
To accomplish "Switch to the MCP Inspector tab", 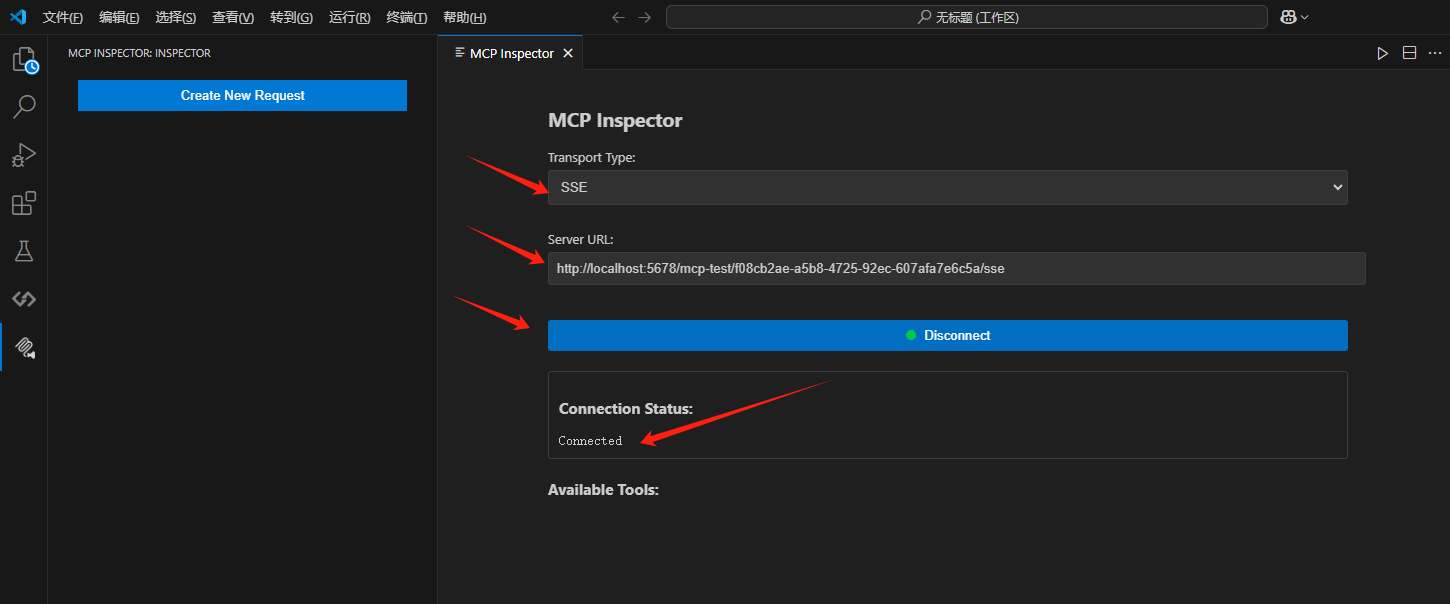I will click(x=511, y=53).
